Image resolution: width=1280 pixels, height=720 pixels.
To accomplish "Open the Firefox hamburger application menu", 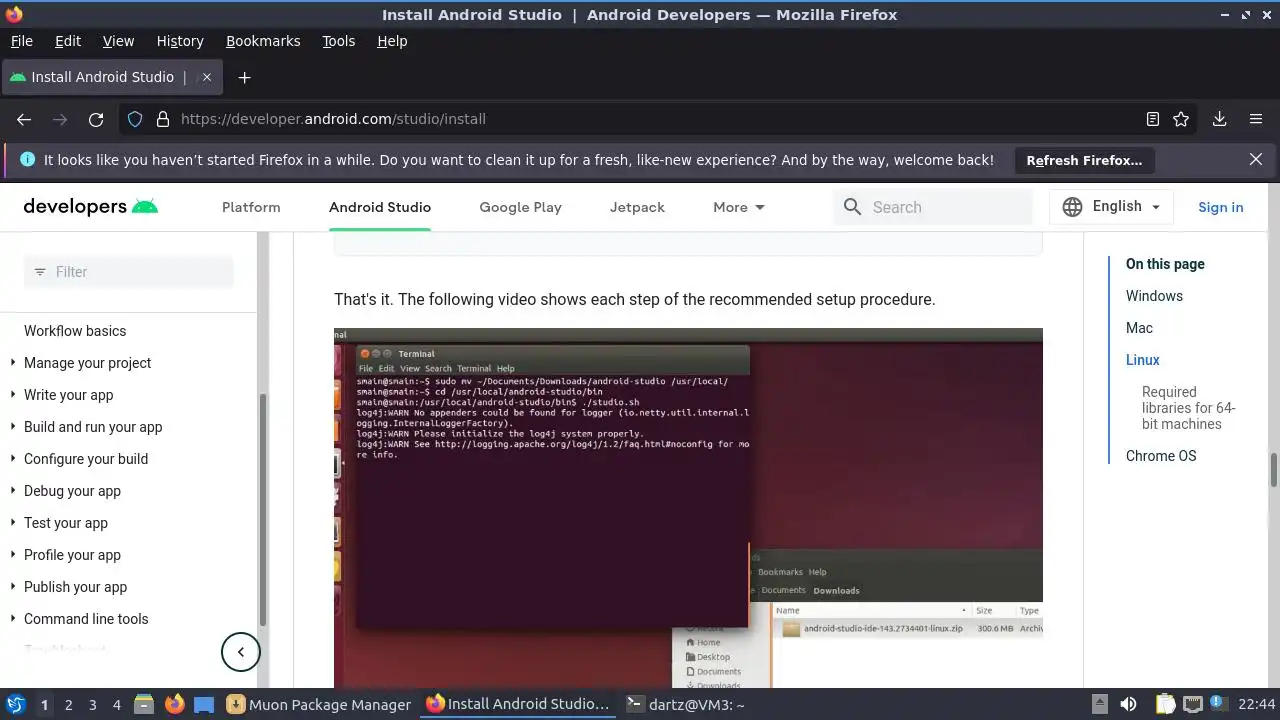I will [1256, 119].
